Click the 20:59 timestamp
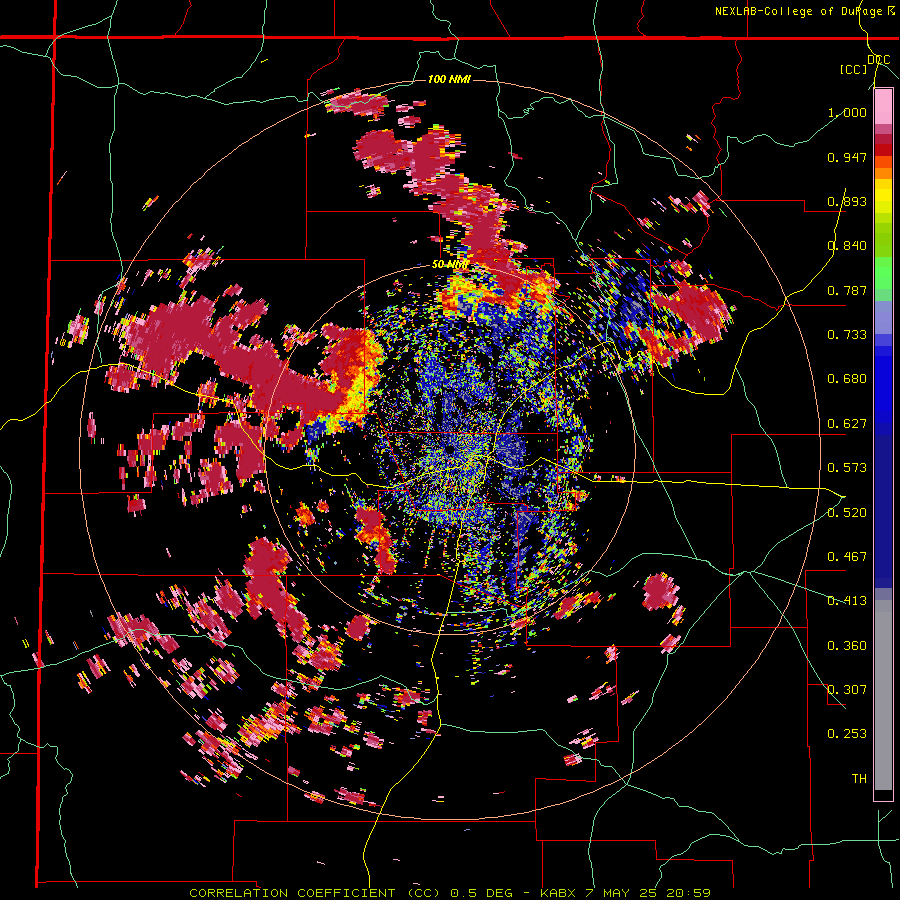900x900 pixels. pos(689,893)
